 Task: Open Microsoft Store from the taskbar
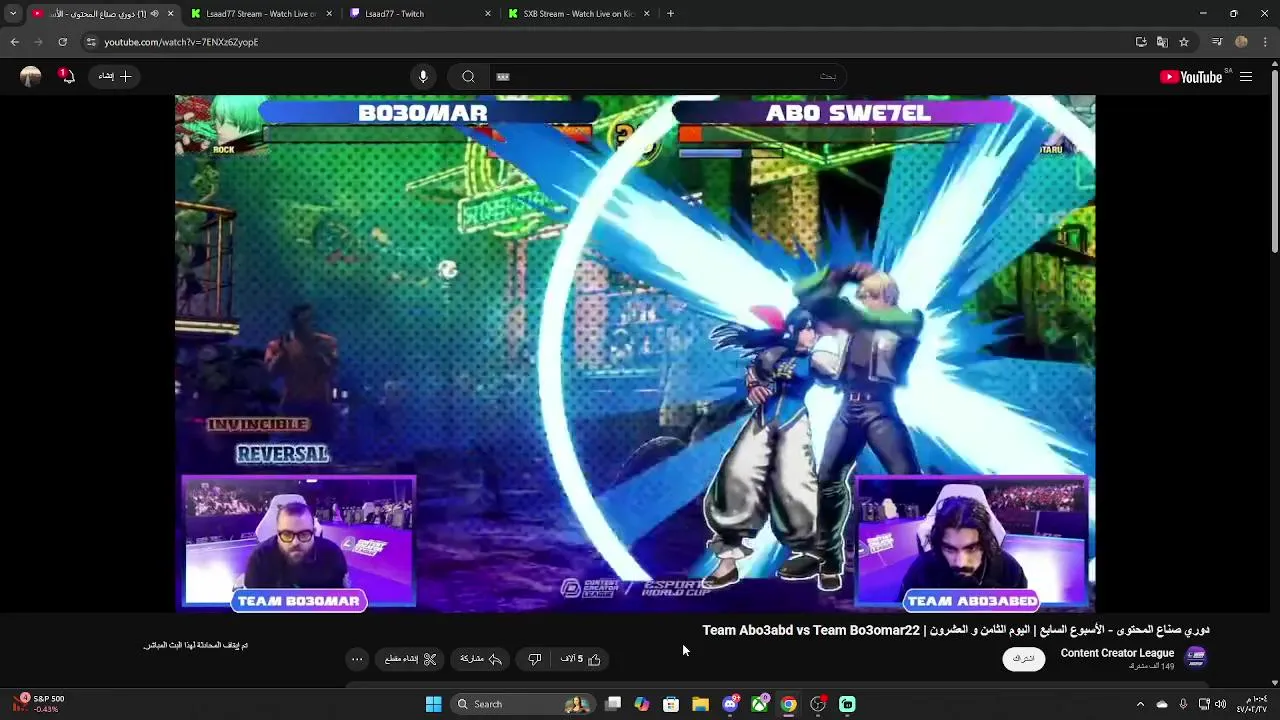[x=671, y=704]
